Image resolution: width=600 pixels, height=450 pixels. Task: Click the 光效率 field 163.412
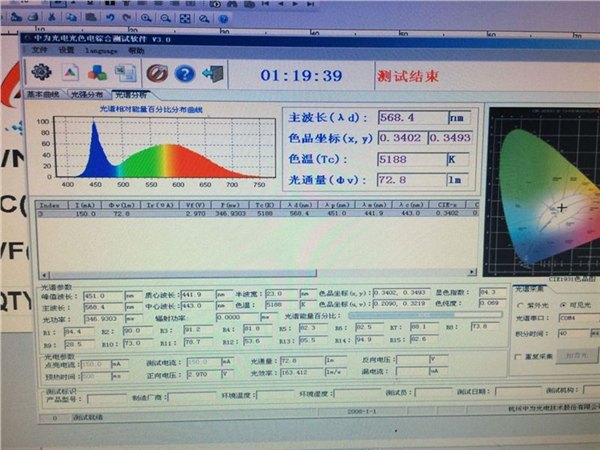pos(302,372)
